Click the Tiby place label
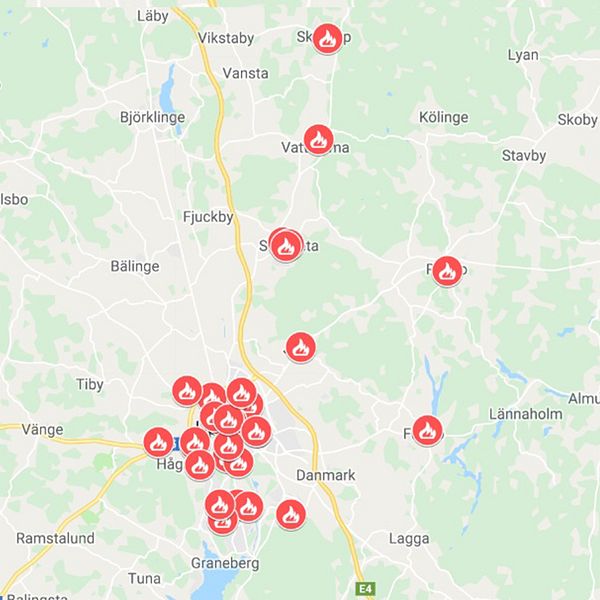This screenshot has width=600, height=600. click(x=90, y=385)
